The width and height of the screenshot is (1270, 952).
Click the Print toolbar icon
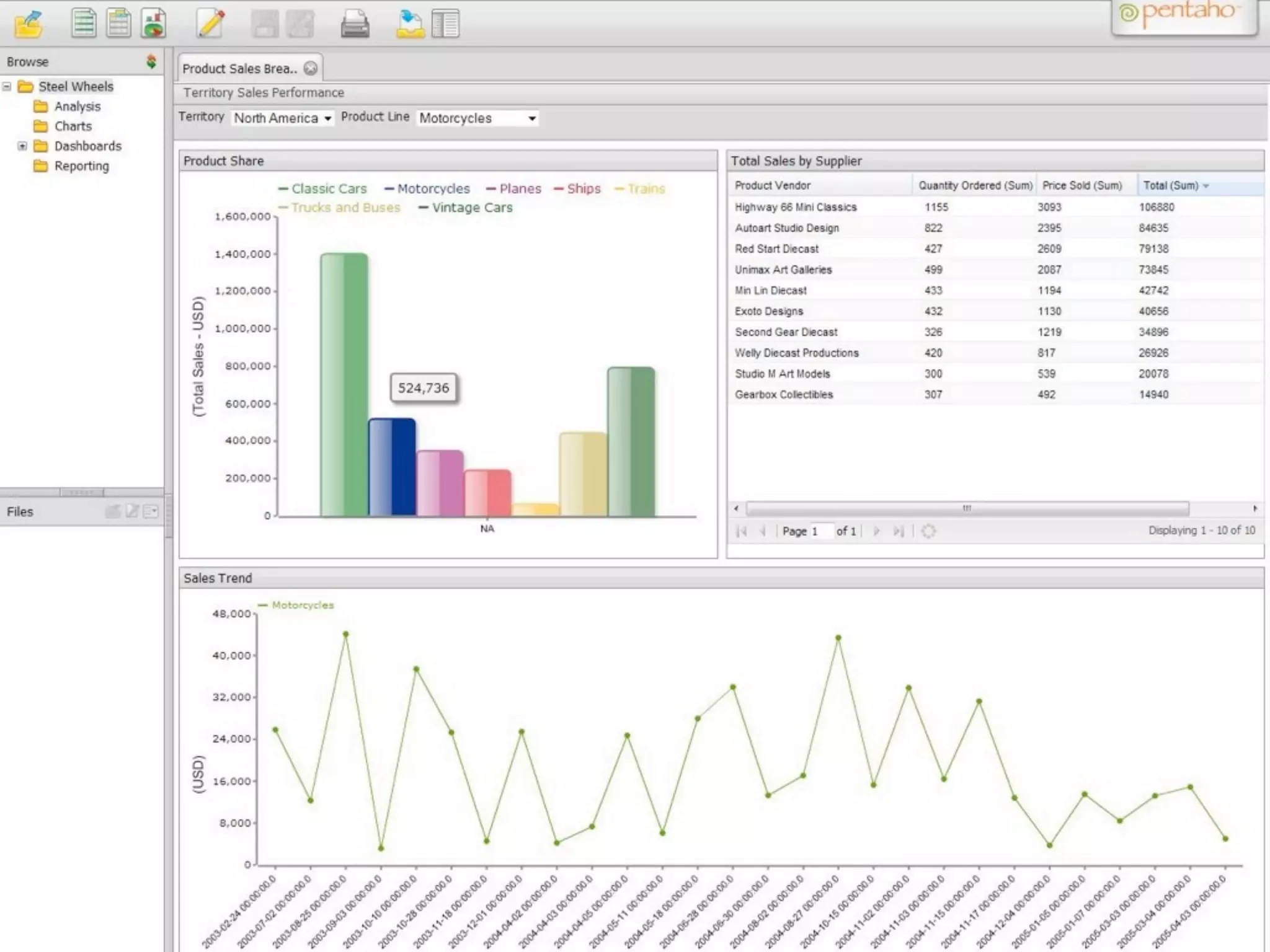coord(355,25)
